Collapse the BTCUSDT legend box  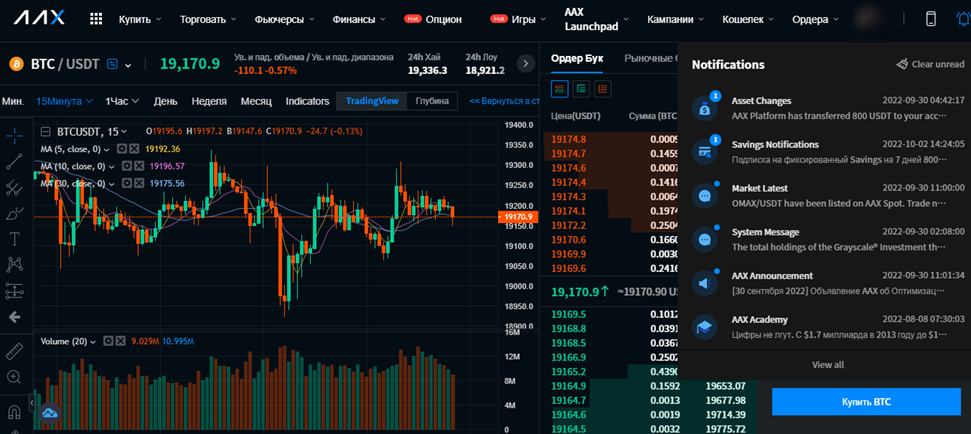45,132
